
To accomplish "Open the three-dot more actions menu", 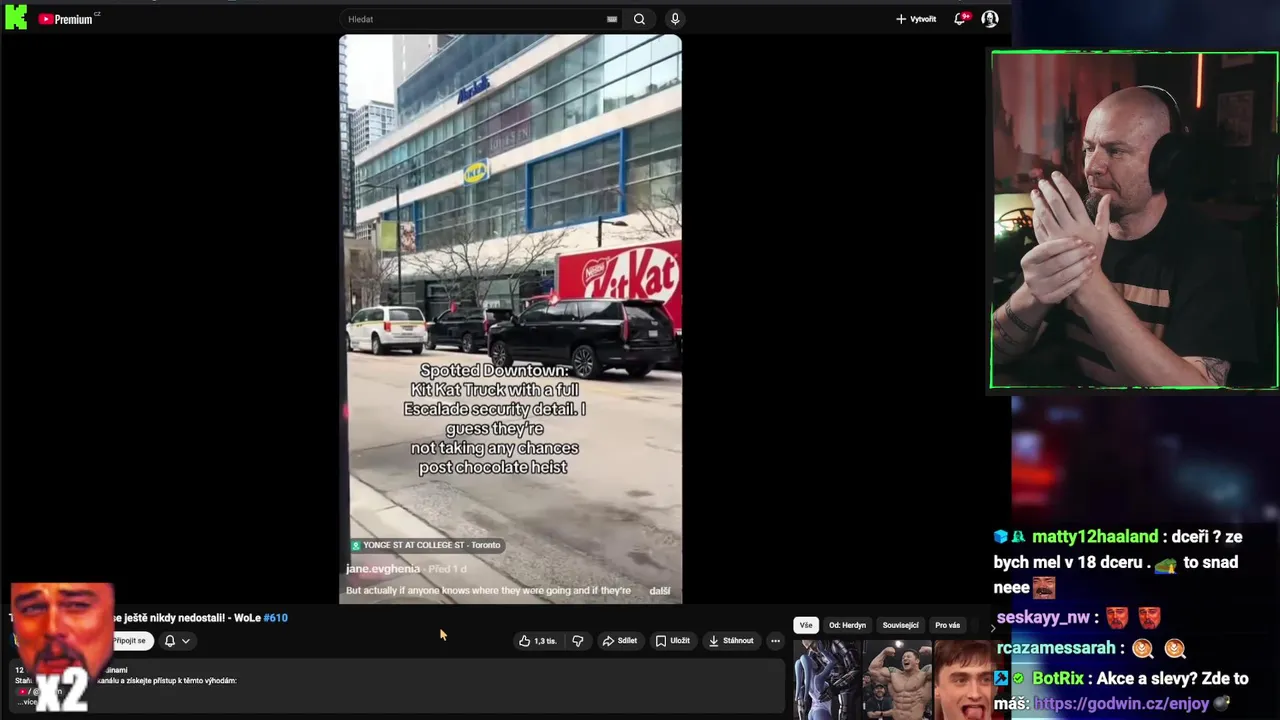I will [775, 641].
